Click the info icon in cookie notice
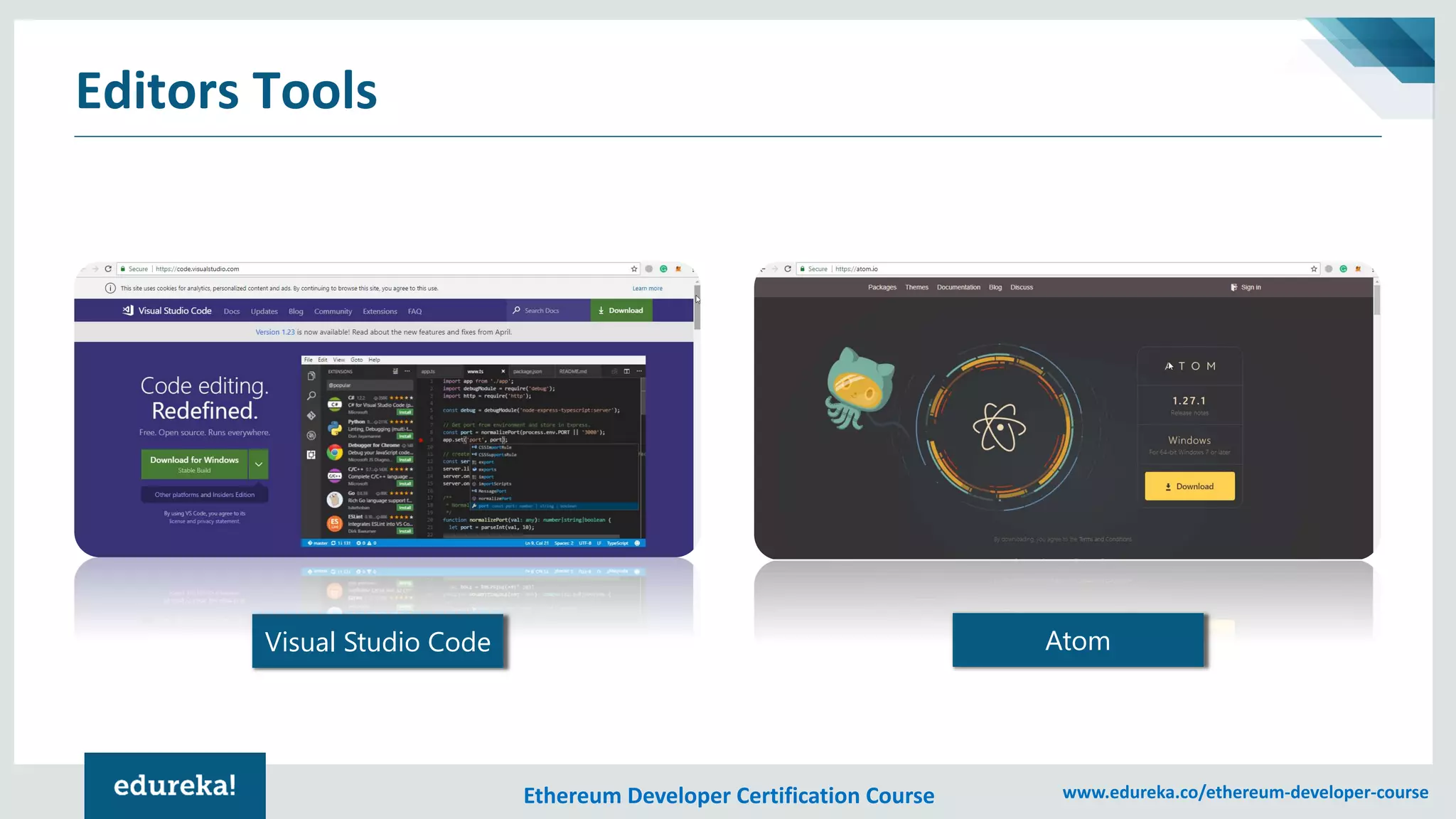The image size is (1456, 819). (110, 288)
